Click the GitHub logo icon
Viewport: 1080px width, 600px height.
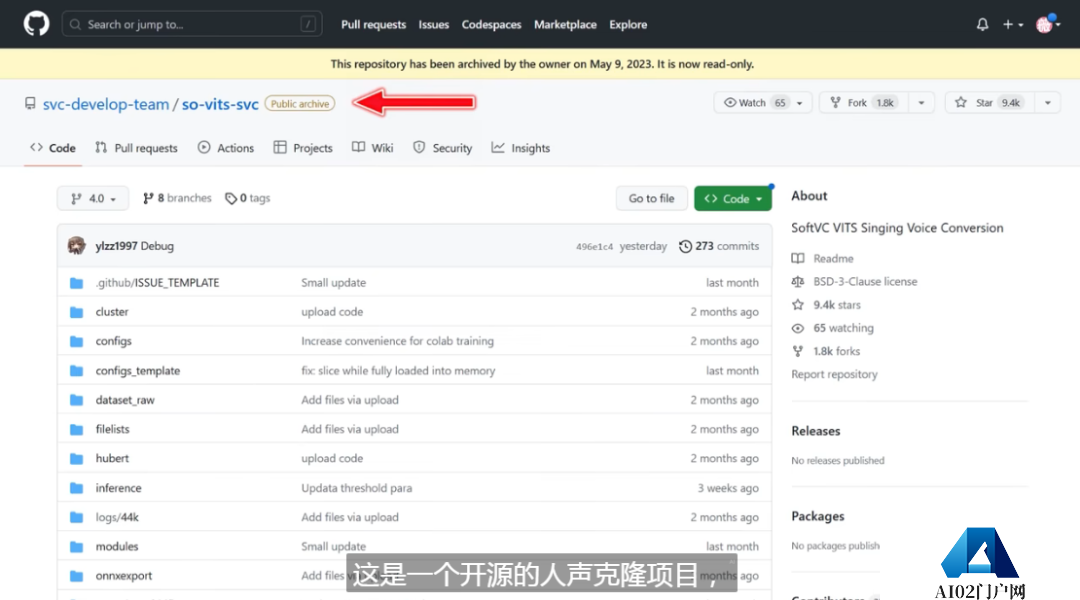(x=36, y=24)
